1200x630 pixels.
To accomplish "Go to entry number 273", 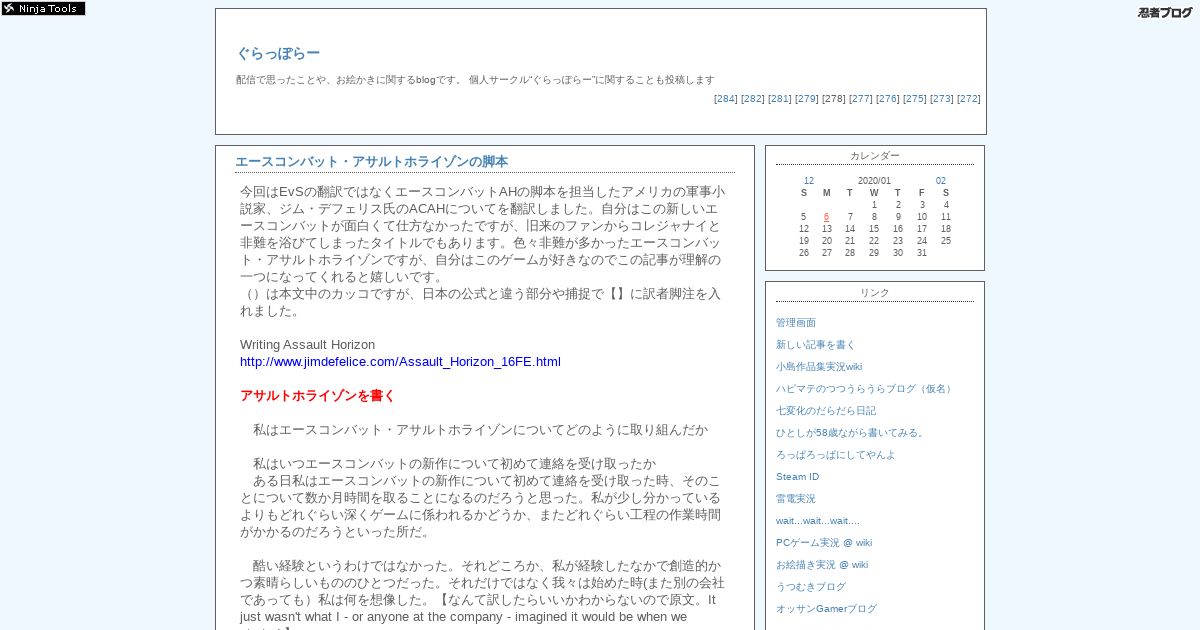I will (942, 99).
